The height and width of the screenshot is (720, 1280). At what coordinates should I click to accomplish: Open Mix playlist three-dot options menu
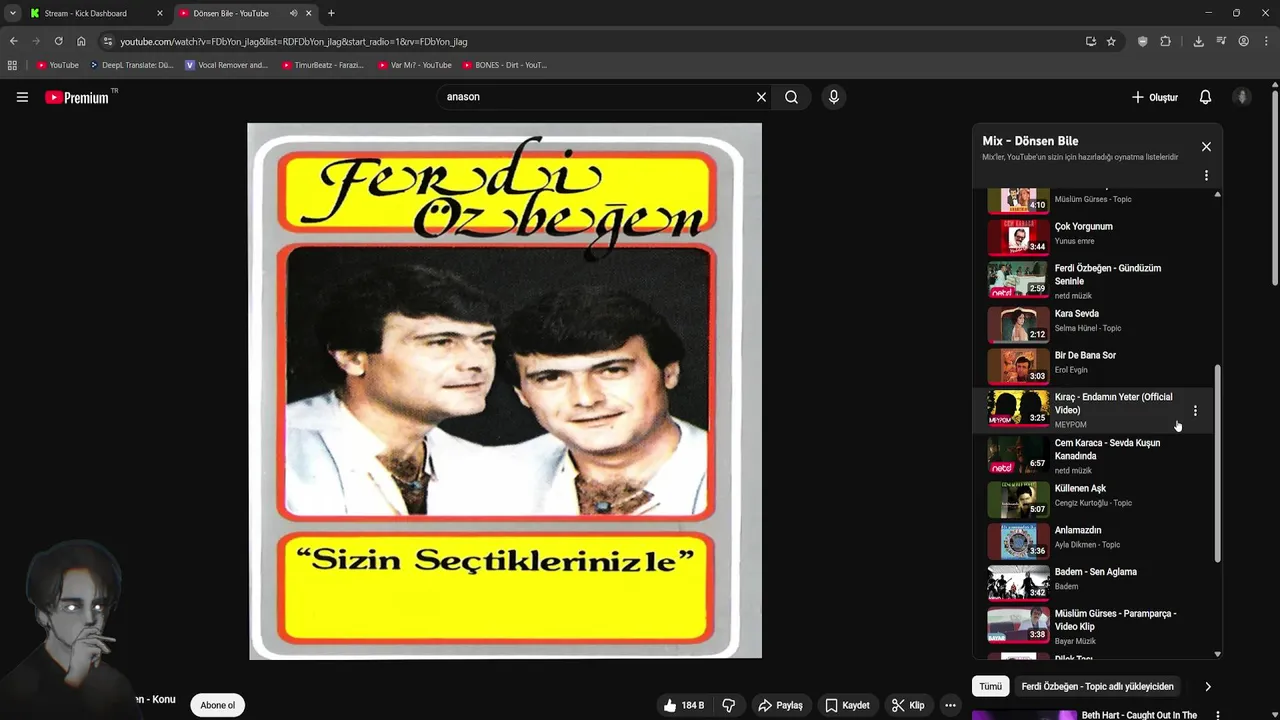(1206, 175)
